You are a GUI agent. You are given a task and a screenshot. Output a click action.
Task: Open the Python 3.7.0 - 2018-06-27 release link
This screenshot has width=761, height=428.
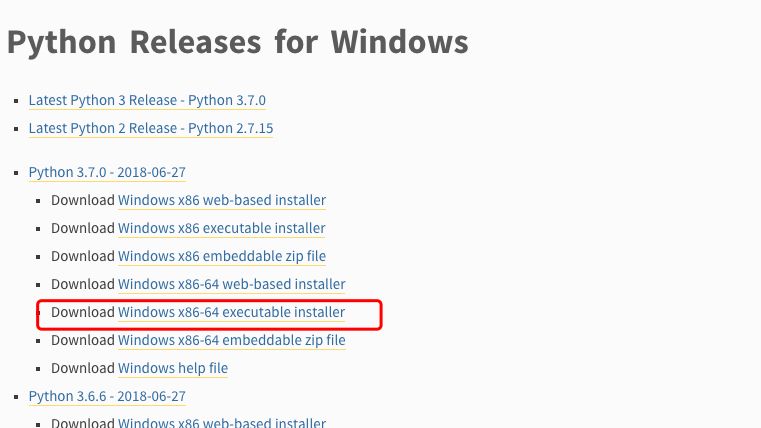(107, 173)
